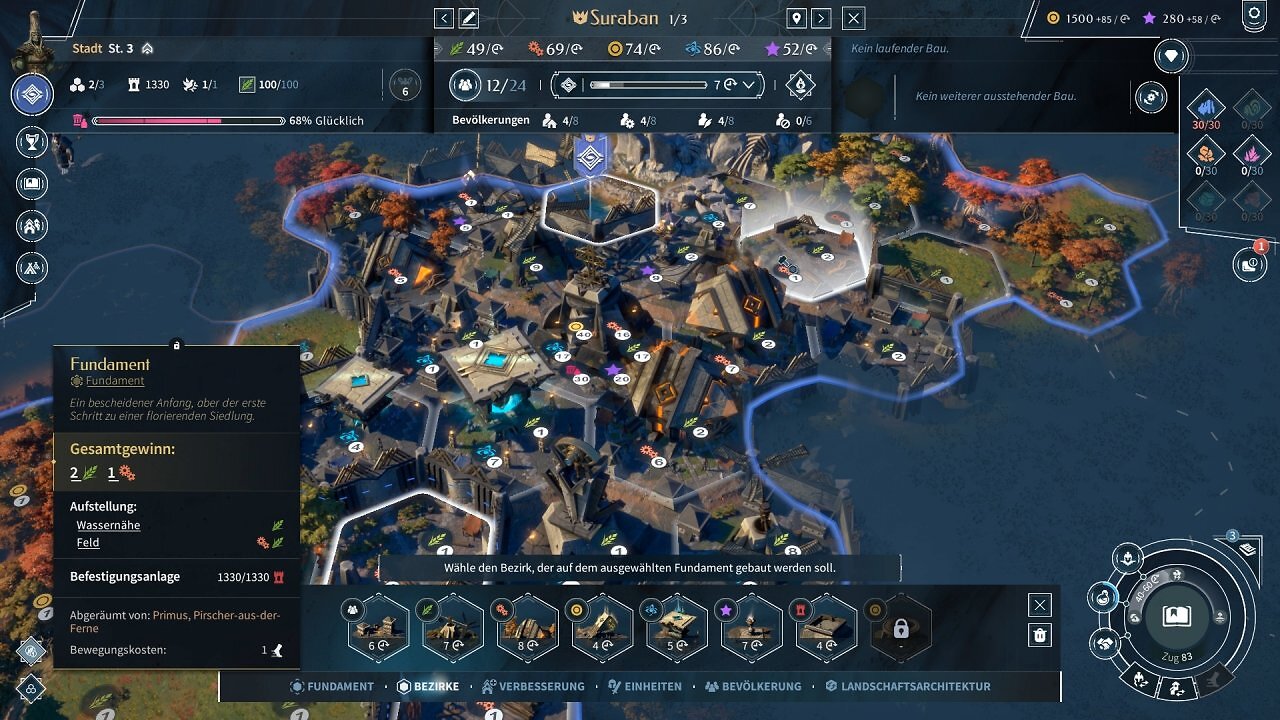Toggle the lock pin on Fundament tooltip
Screen dimensions: 1280x720
(176, 345)
